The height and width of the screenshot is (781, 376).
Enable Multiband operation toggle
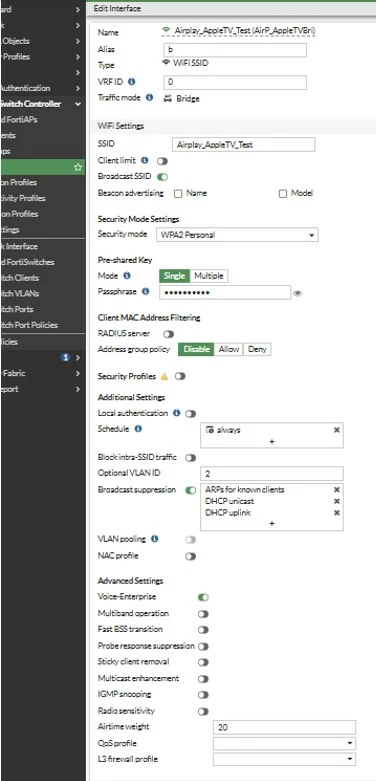[x=203, y=614]
